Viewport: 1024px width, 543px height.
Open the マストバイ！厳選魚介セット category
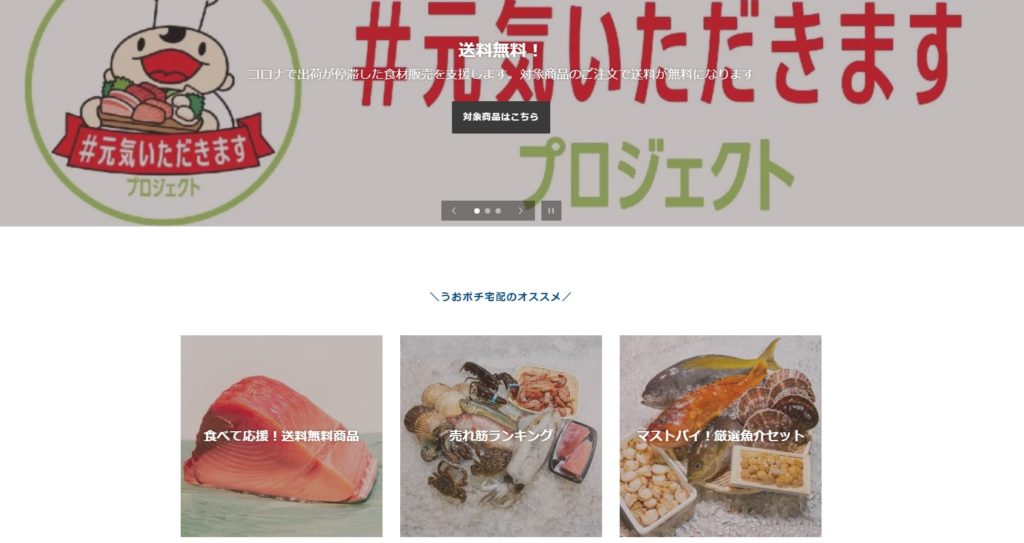coord(720,436)
